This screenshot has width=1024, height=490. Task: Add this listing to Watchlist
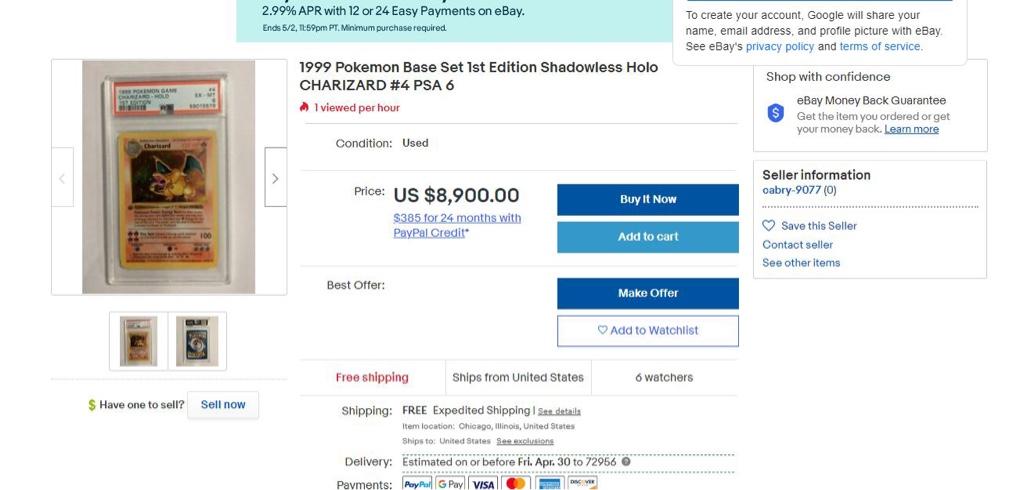pos(648,331)
